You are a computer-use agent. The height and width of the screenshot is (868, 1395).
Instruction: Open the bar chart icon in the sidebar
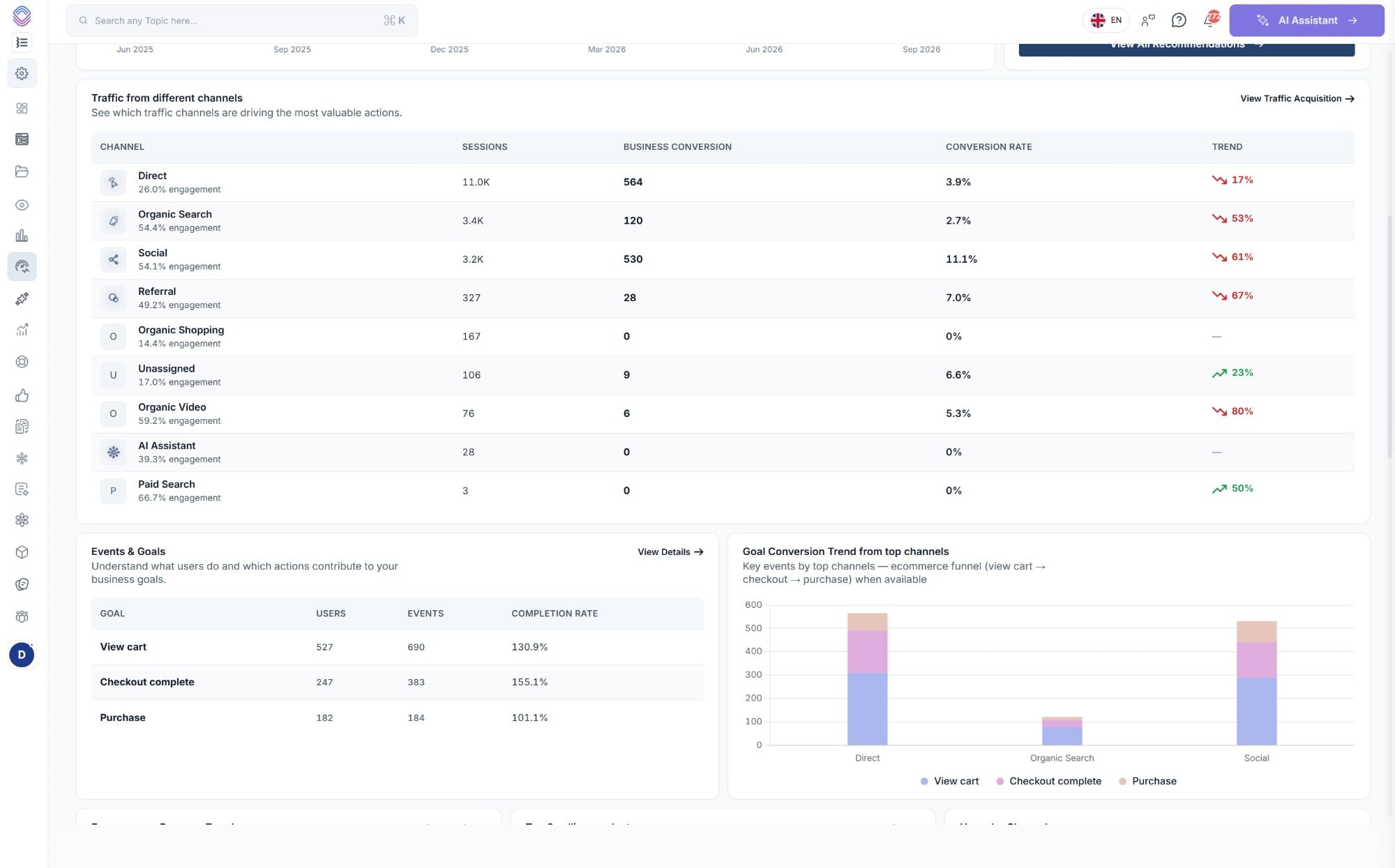(22, 236)
